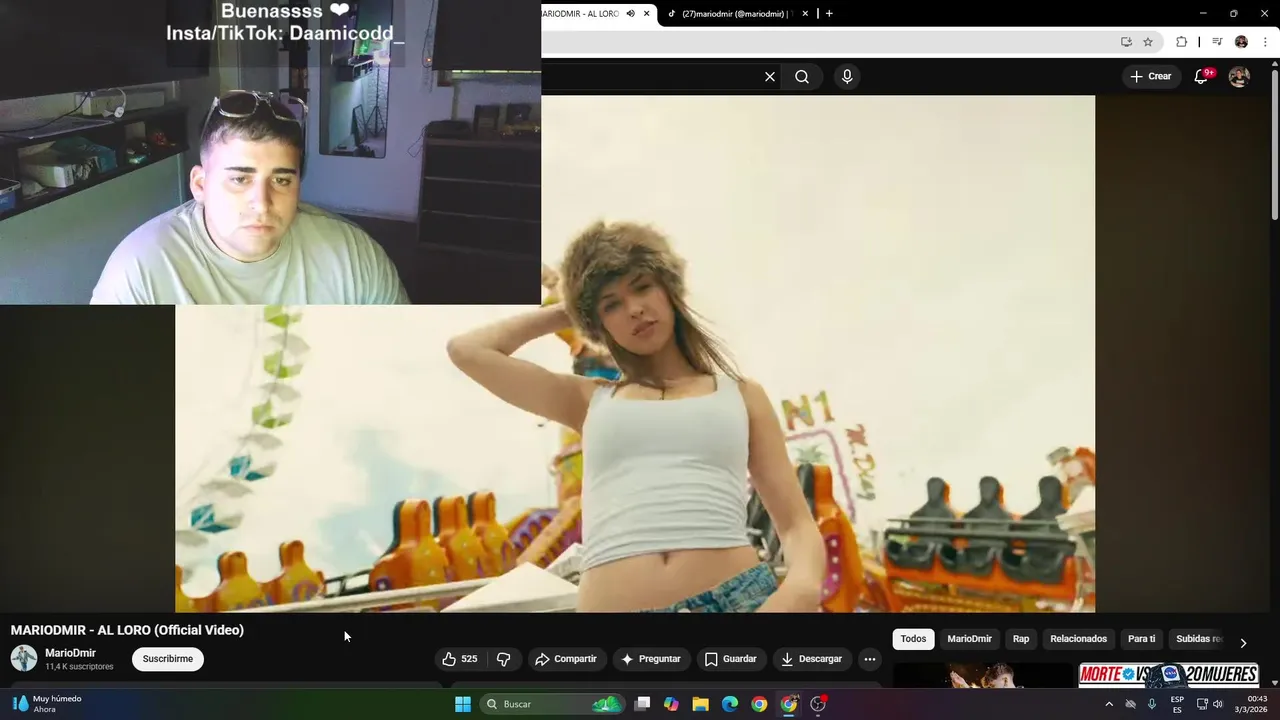The width and height of the screenshot is (1280, 720).
Task: Close the MARIODMIR - AL LORO tab
Action: 647,14
